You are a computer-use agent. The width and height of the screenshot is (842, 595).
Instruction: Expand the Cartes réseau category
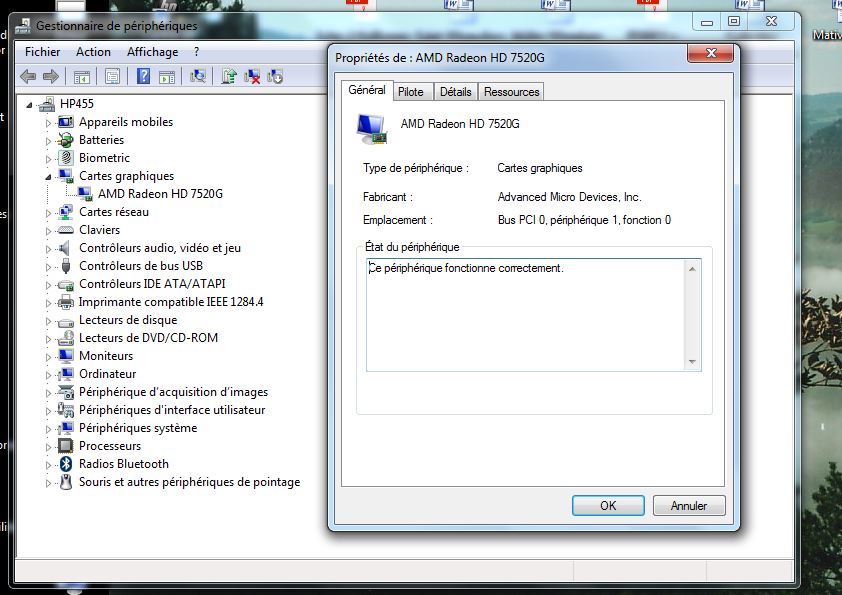point(47,212)
